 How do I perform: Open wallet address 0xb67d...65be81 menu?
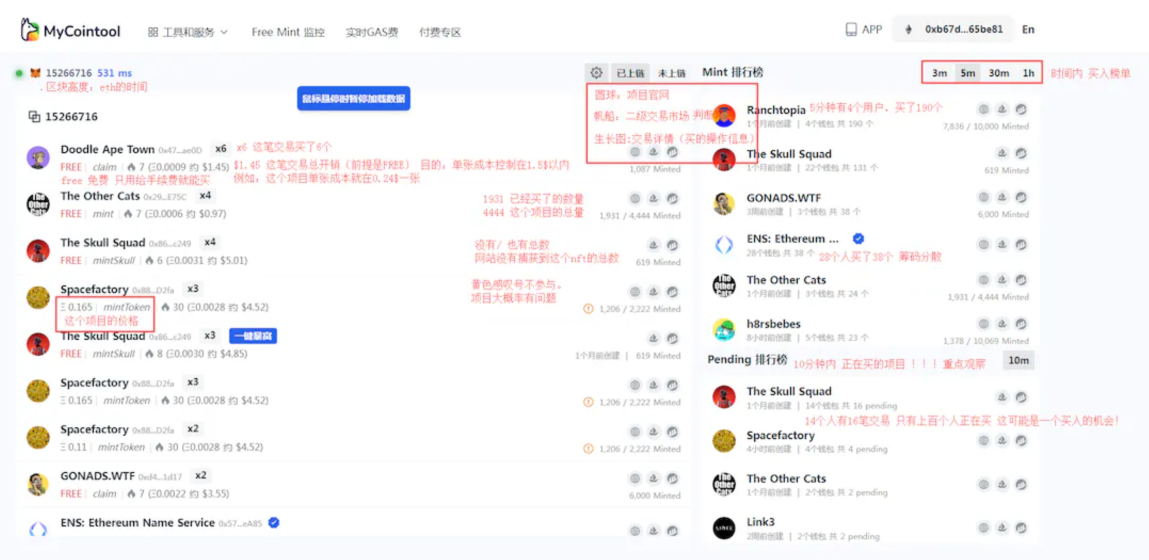click(x=952, y=29)
